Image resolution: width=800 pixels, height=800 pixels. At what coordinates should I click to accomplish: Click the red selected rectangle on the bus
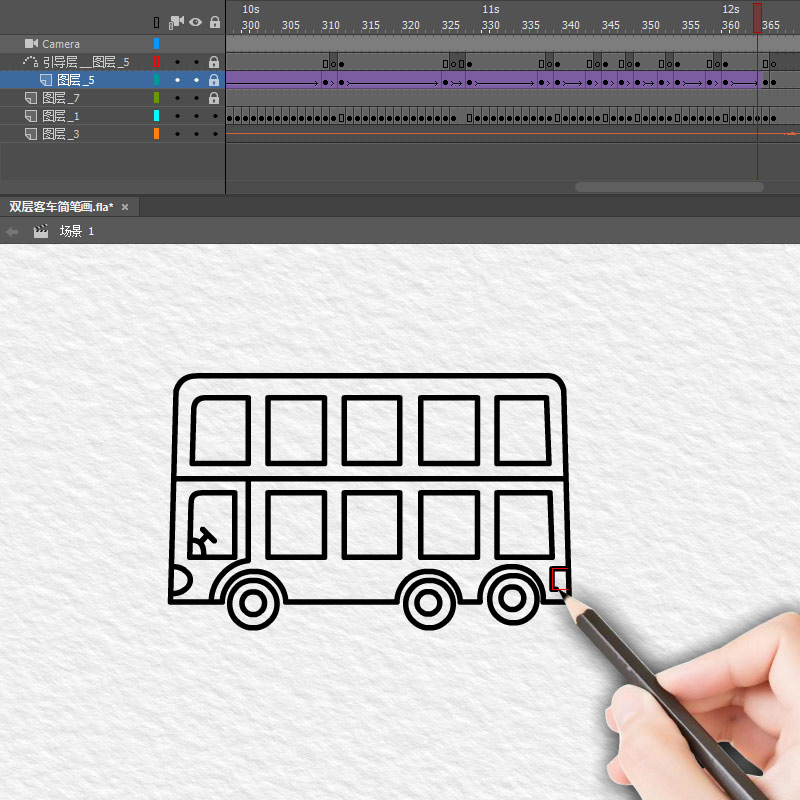[x=560, y=580]
